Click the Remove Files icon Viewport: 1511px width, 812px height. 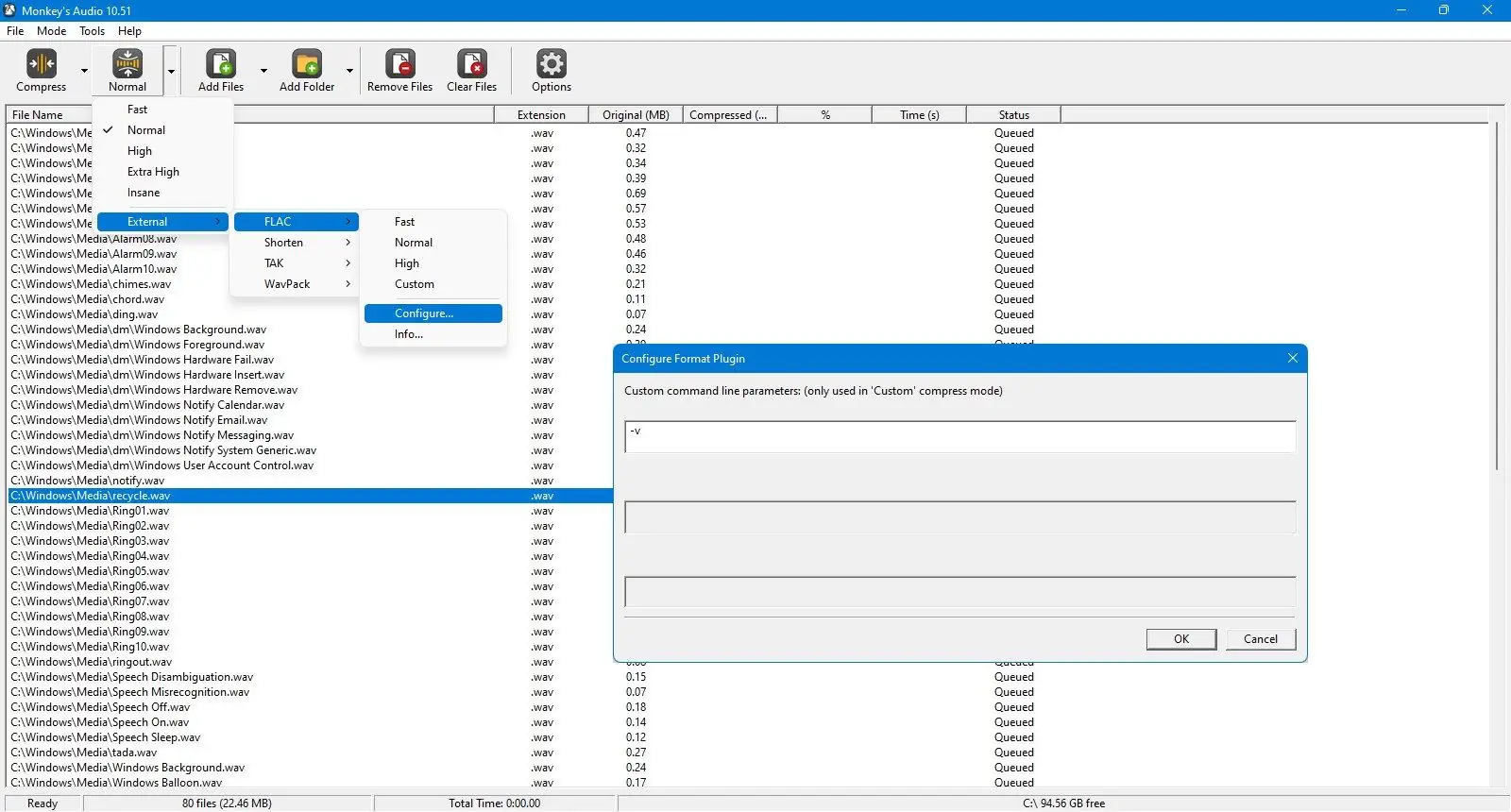(400, 63)
